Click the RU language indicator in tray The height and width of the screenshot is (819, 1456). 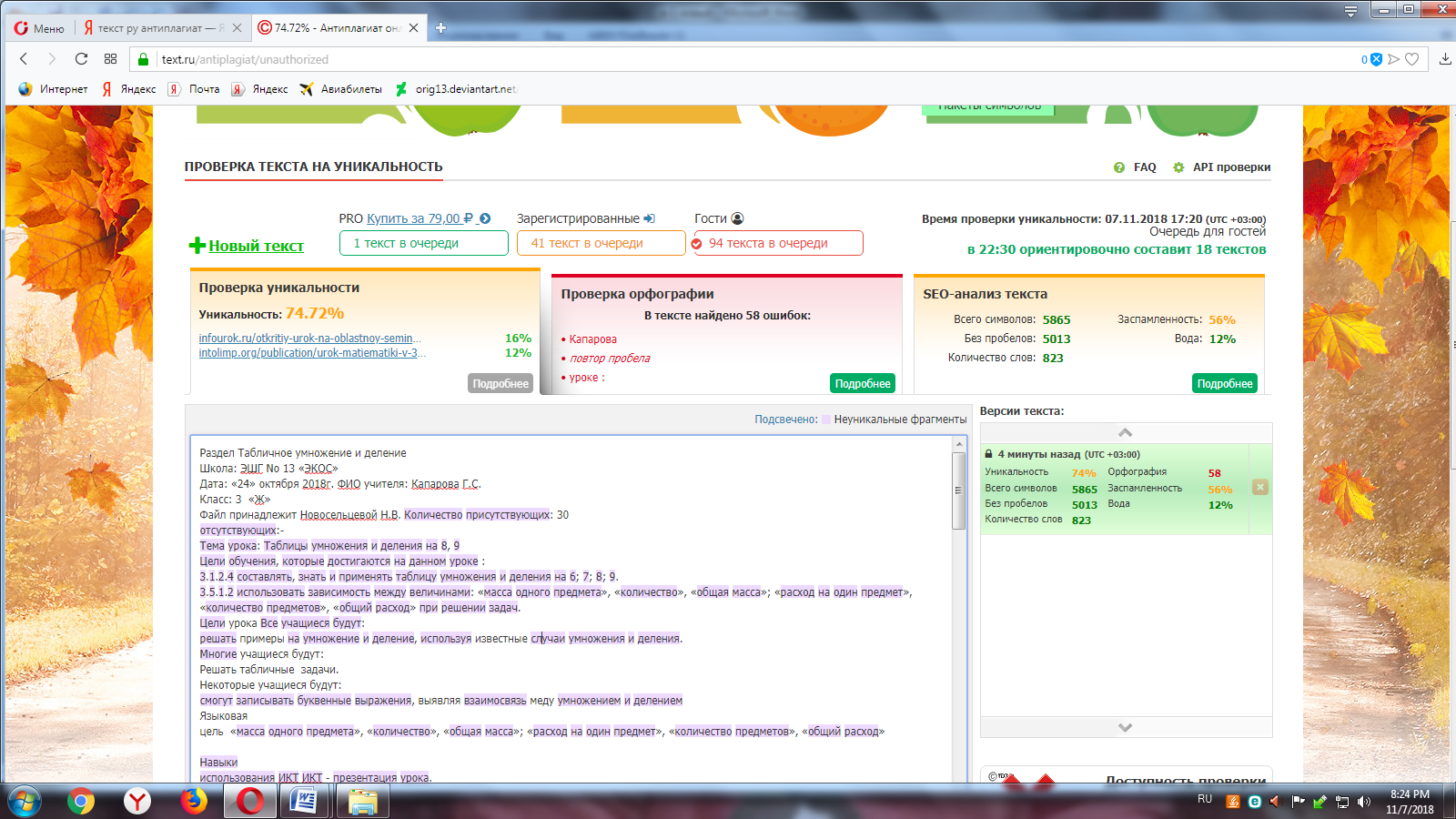[x=1205, y=799]
